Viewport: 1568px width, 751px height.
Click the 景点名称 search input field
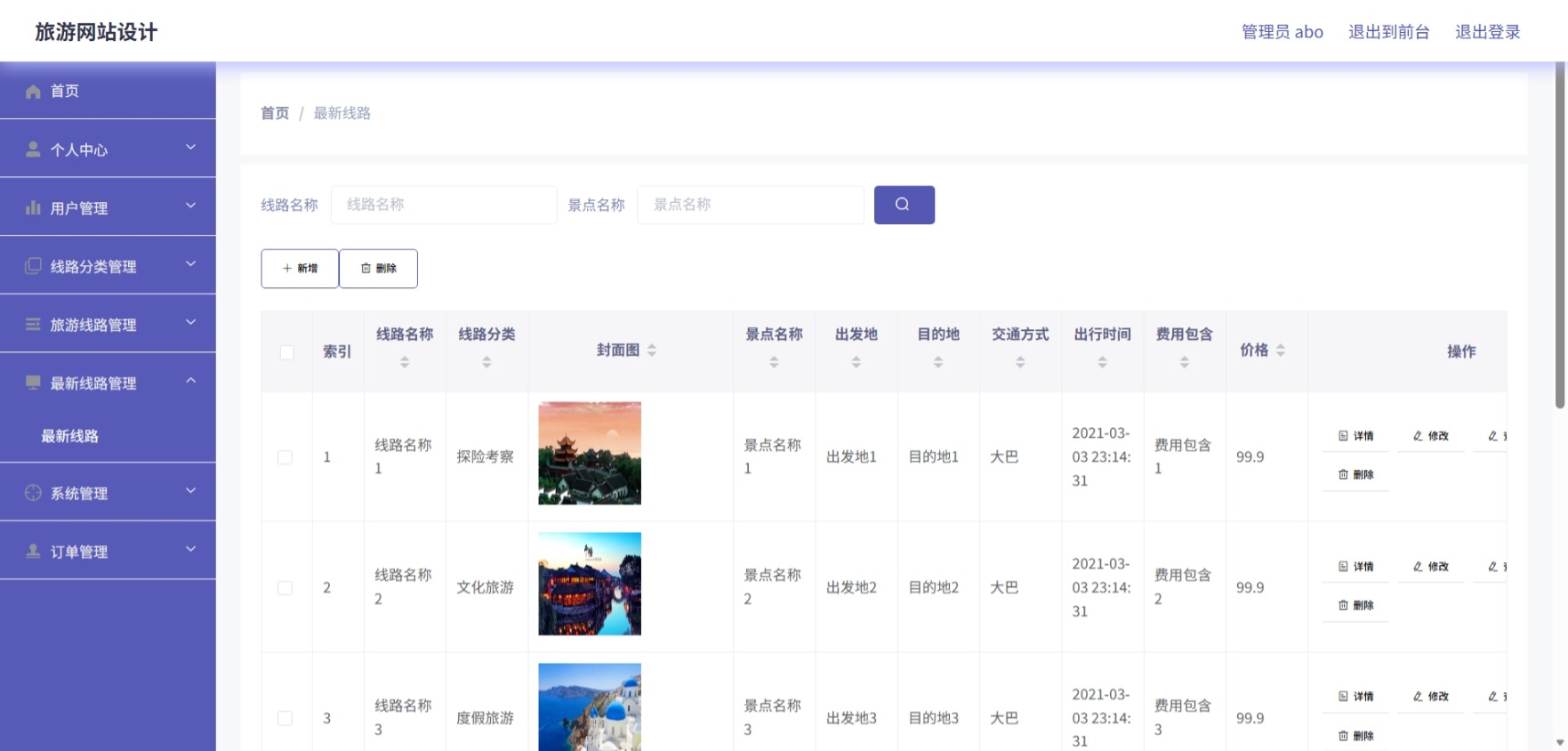click(751, 205)
